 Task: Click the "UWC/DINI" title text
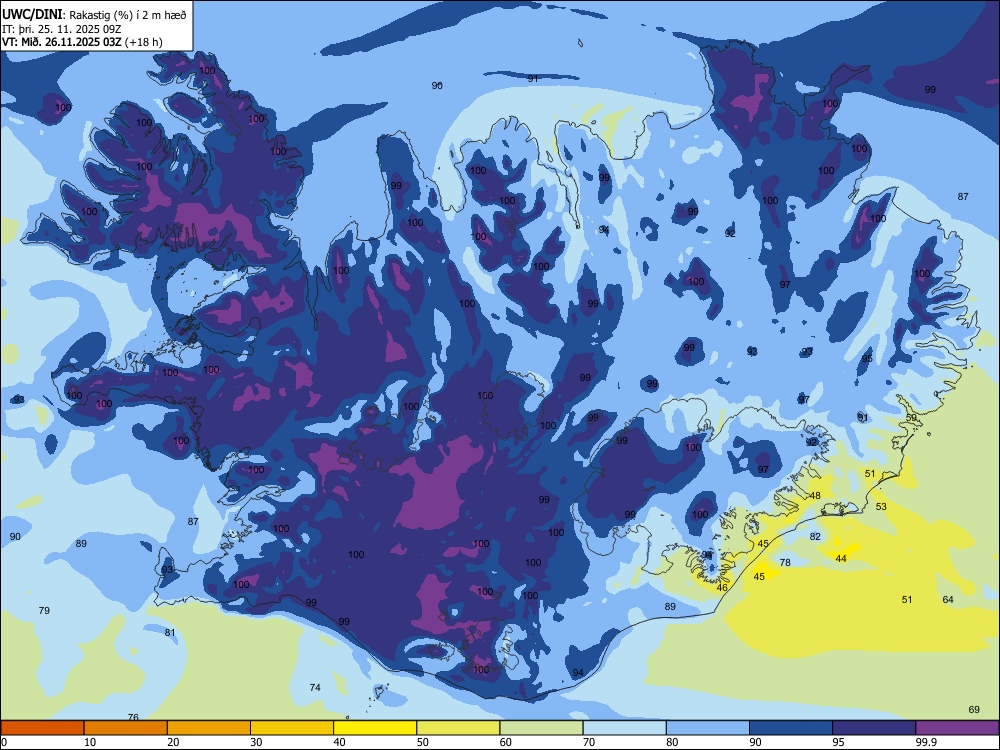click(33, 14)
